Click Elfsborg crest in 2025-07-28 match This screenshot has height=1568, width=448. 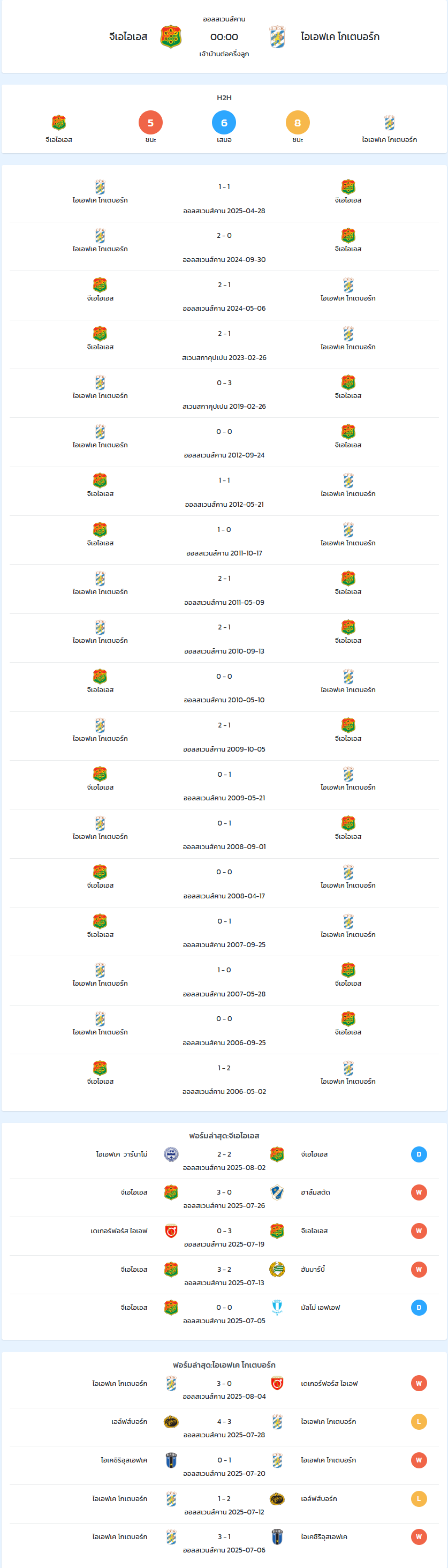[x=171, y=1421]
